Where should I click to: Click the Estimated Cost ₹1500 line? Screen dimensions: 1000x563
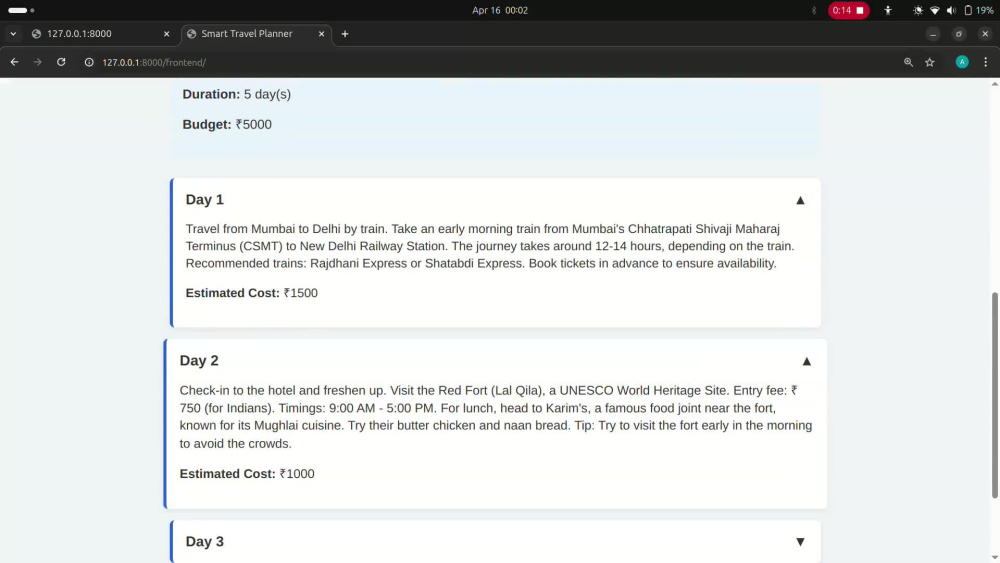pyautogui.click(x=251, y=293)
